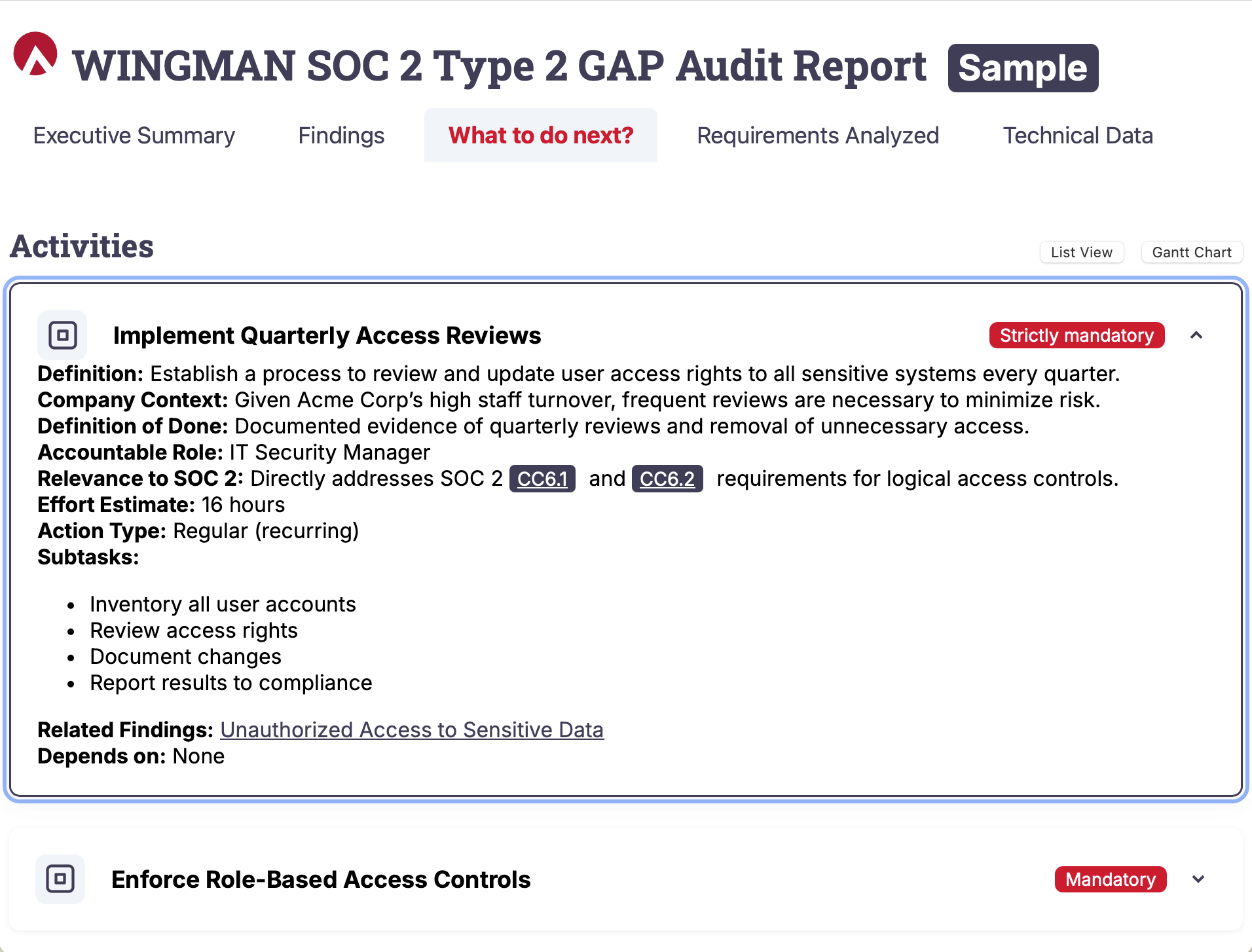Switch to List View
The height and width of the screenshot is (952, 1252).
tap(1082, 252)
